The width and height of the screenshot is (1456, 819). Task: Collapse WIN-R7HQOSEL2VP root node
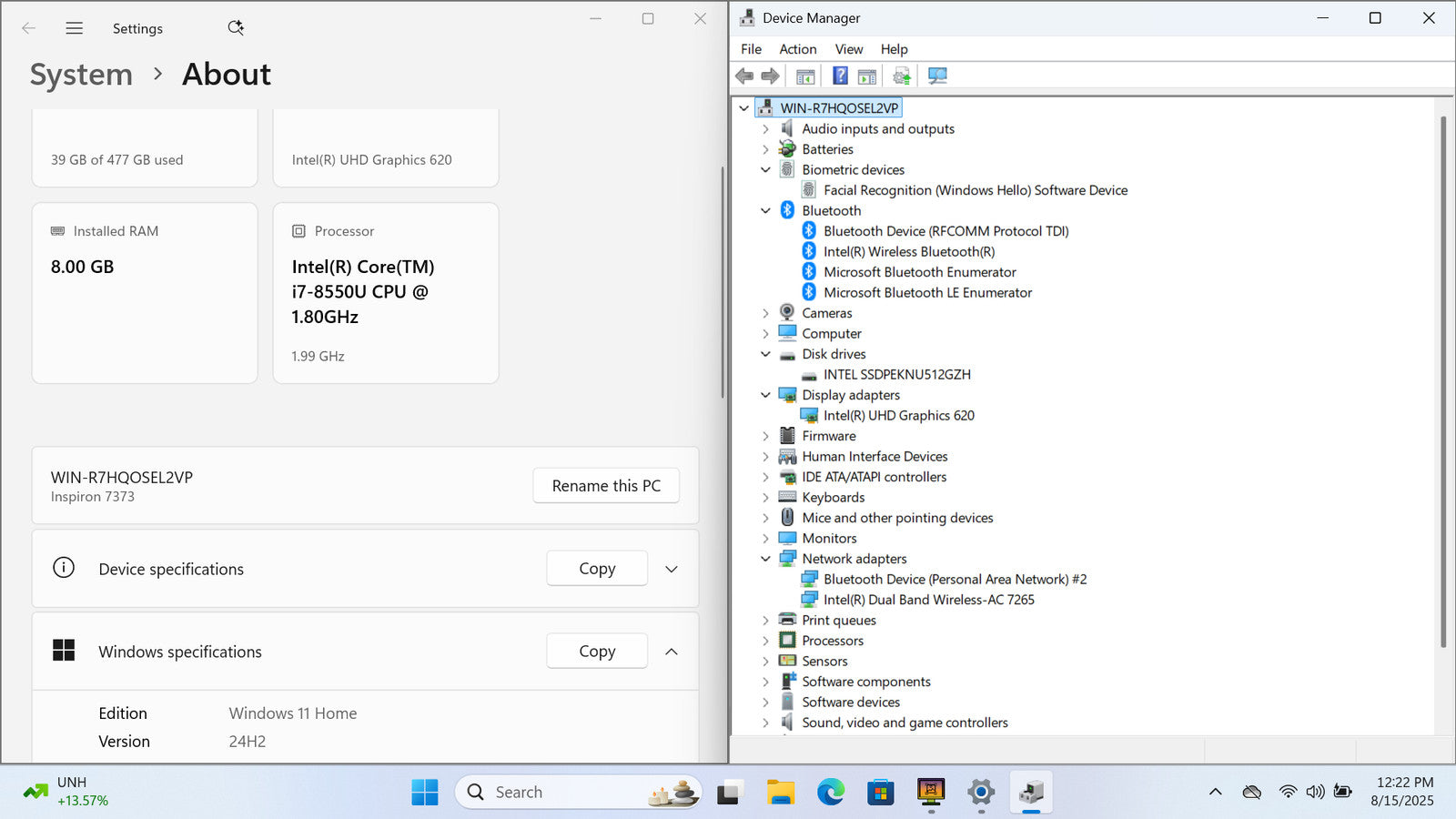coord(743,108)
